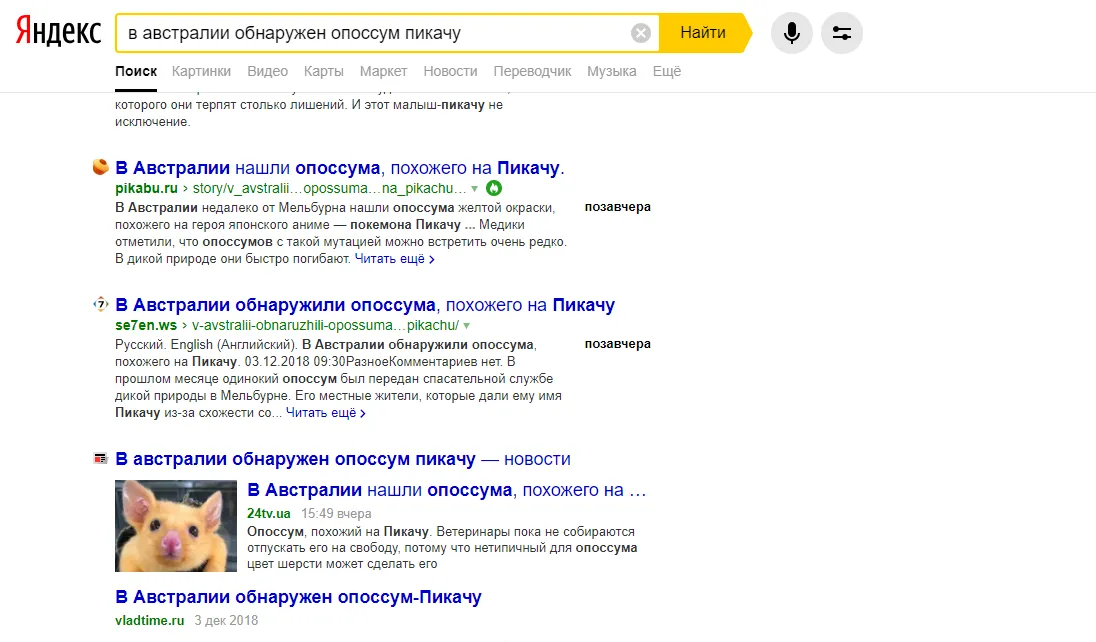1096x642 pixels.
Task: Click the Найти search button
Action: [703, 33]
